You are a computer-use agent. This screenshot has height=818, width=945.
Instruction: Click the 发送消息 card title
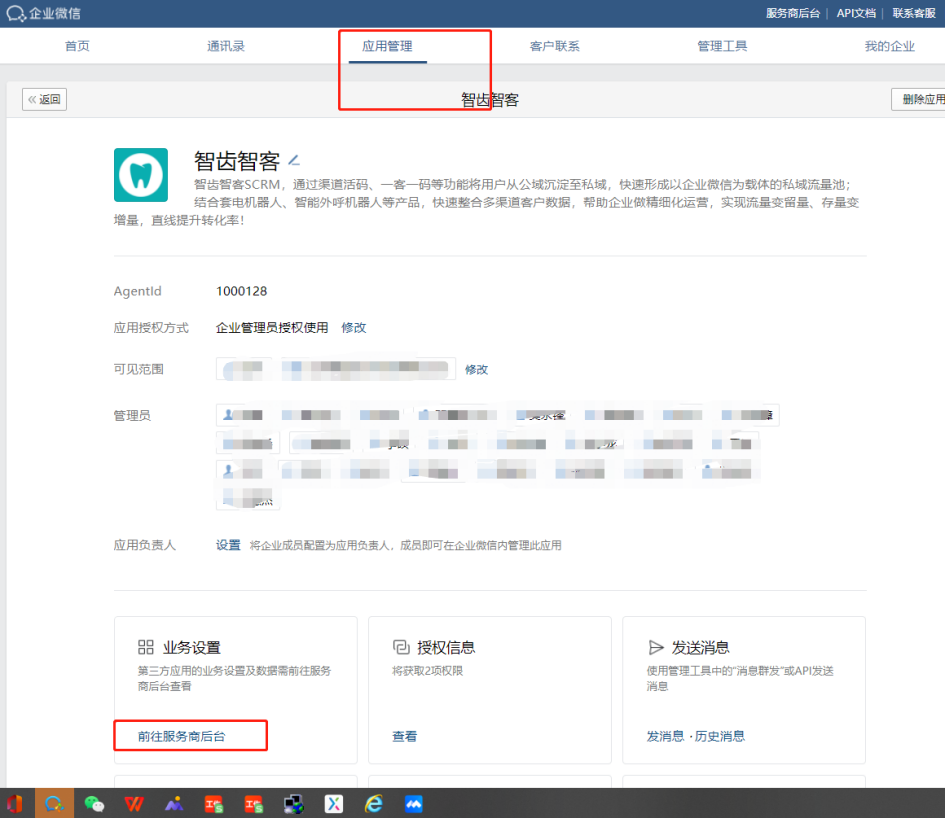coord(700,647)
